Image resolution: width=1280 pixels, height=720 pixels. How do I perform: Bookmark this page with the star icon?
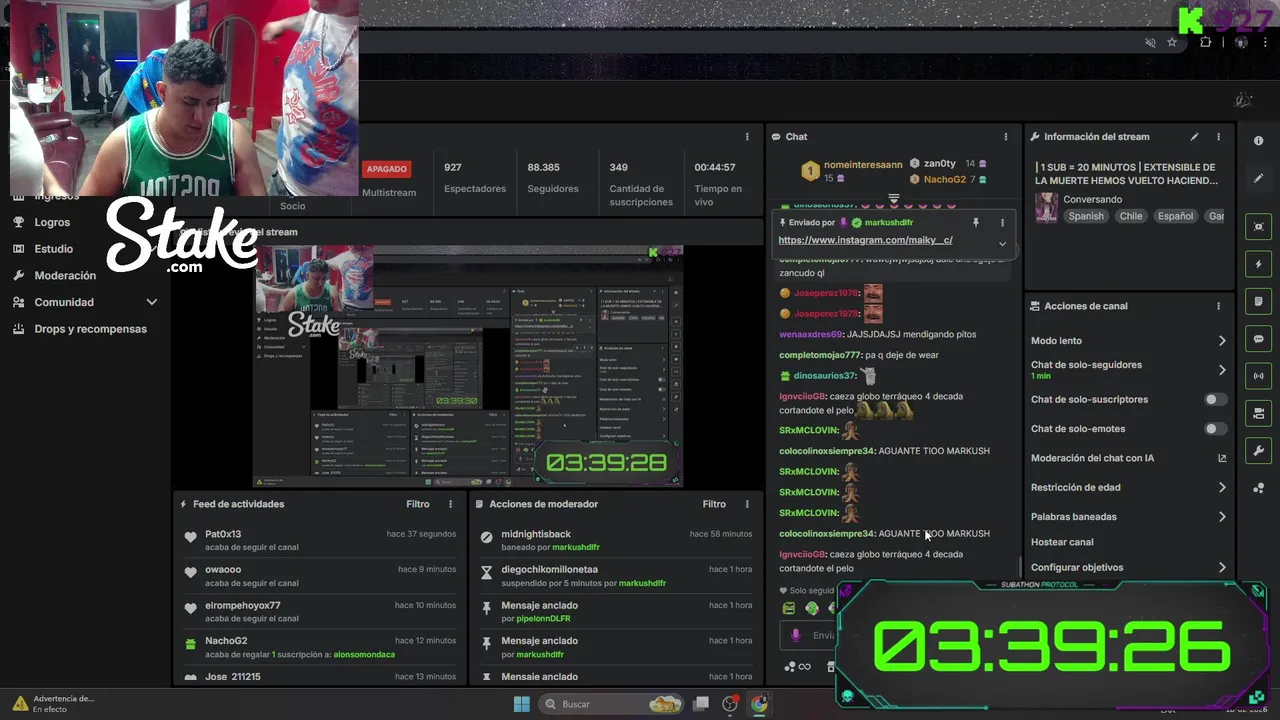click(x=1172, y=42)
